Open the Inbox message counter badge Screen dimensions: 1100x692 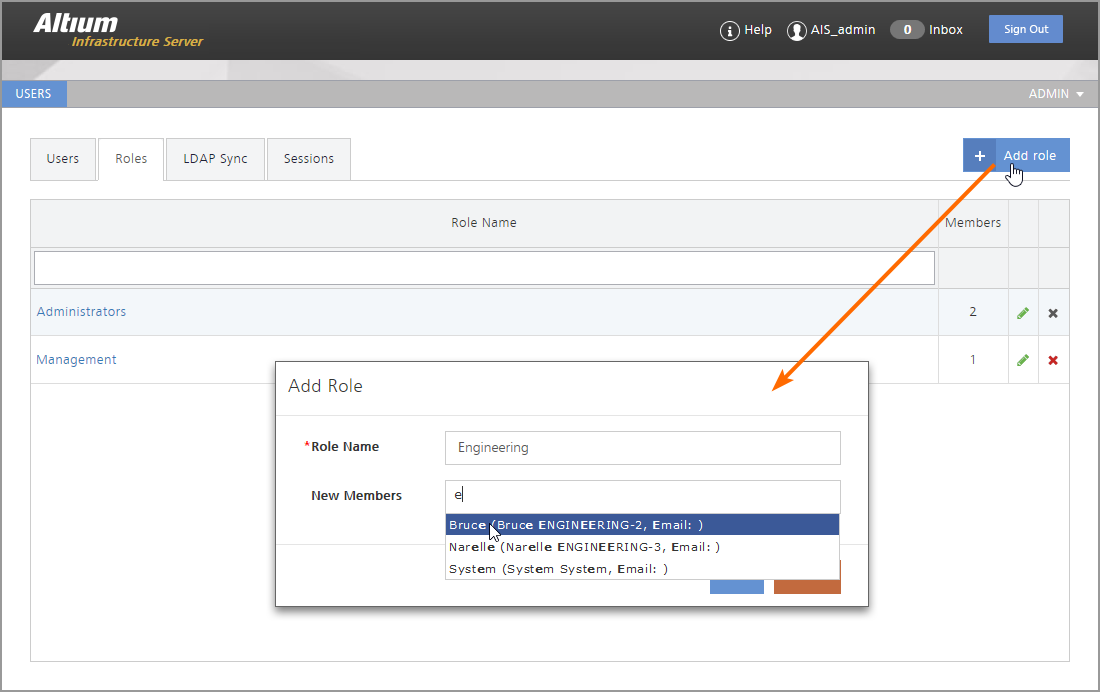click(907, 30)
